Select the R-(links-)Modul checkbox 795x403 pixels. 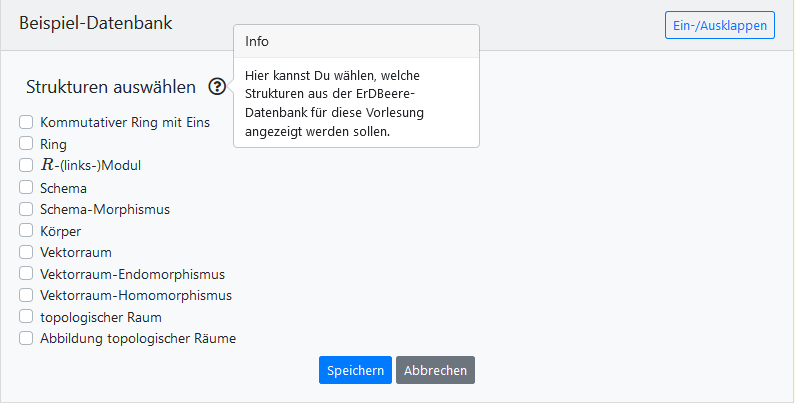26,165
